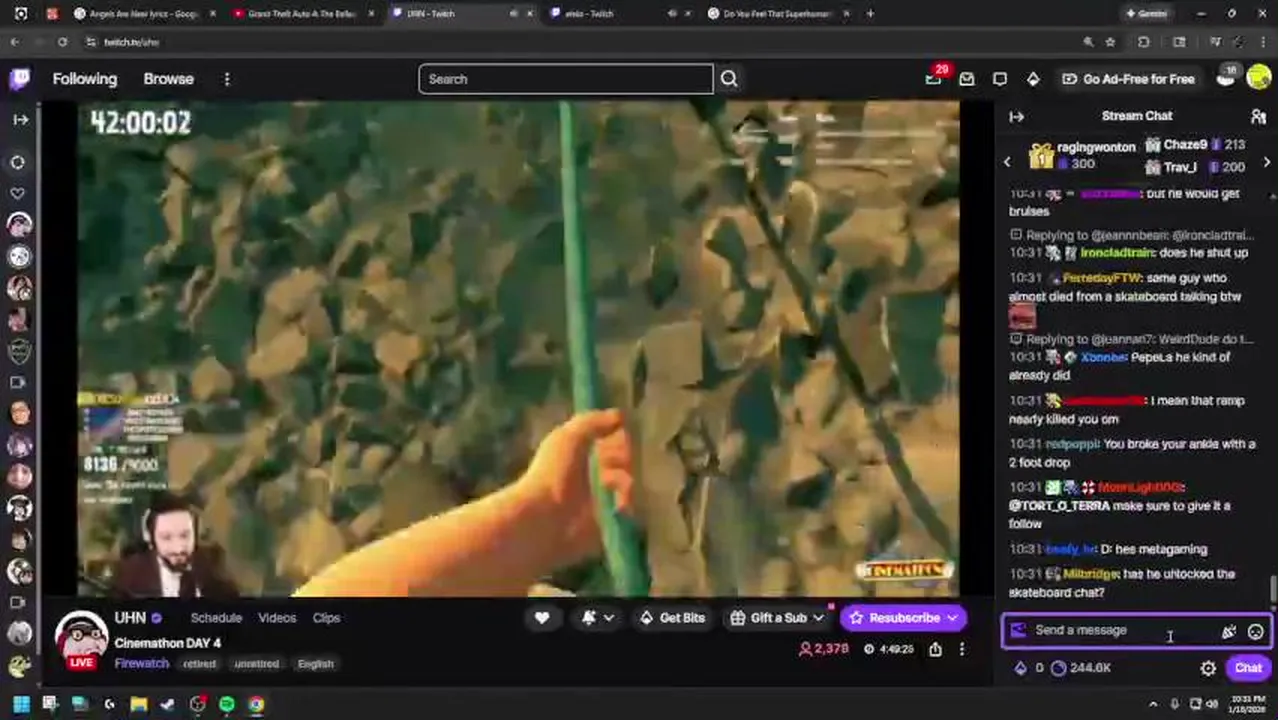The width and height of the screenshot is (1278, 720).
Task: Submit search with magnifier button
Action: point(729,79)
